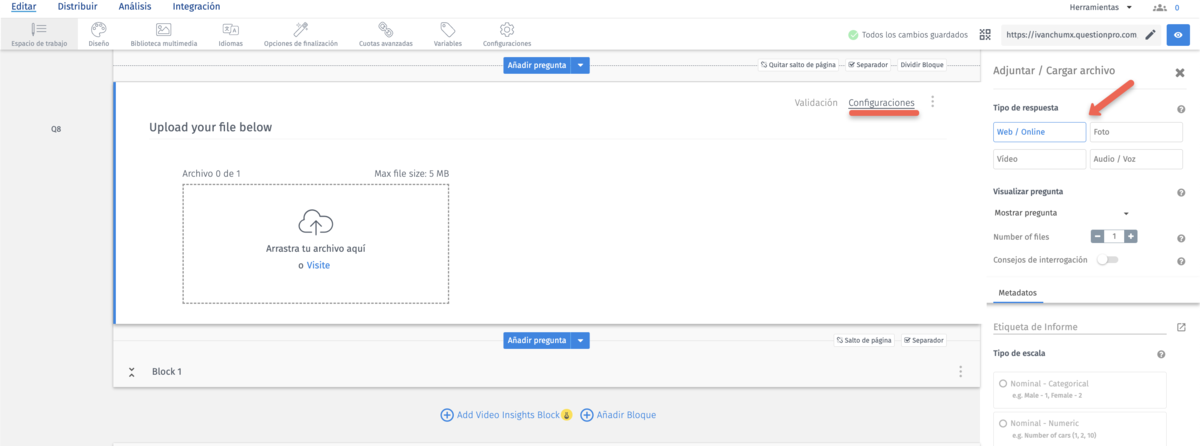Open Block 1 three-dot options menu
This screenshot has width=1200, height=446.
pos(961,371)
